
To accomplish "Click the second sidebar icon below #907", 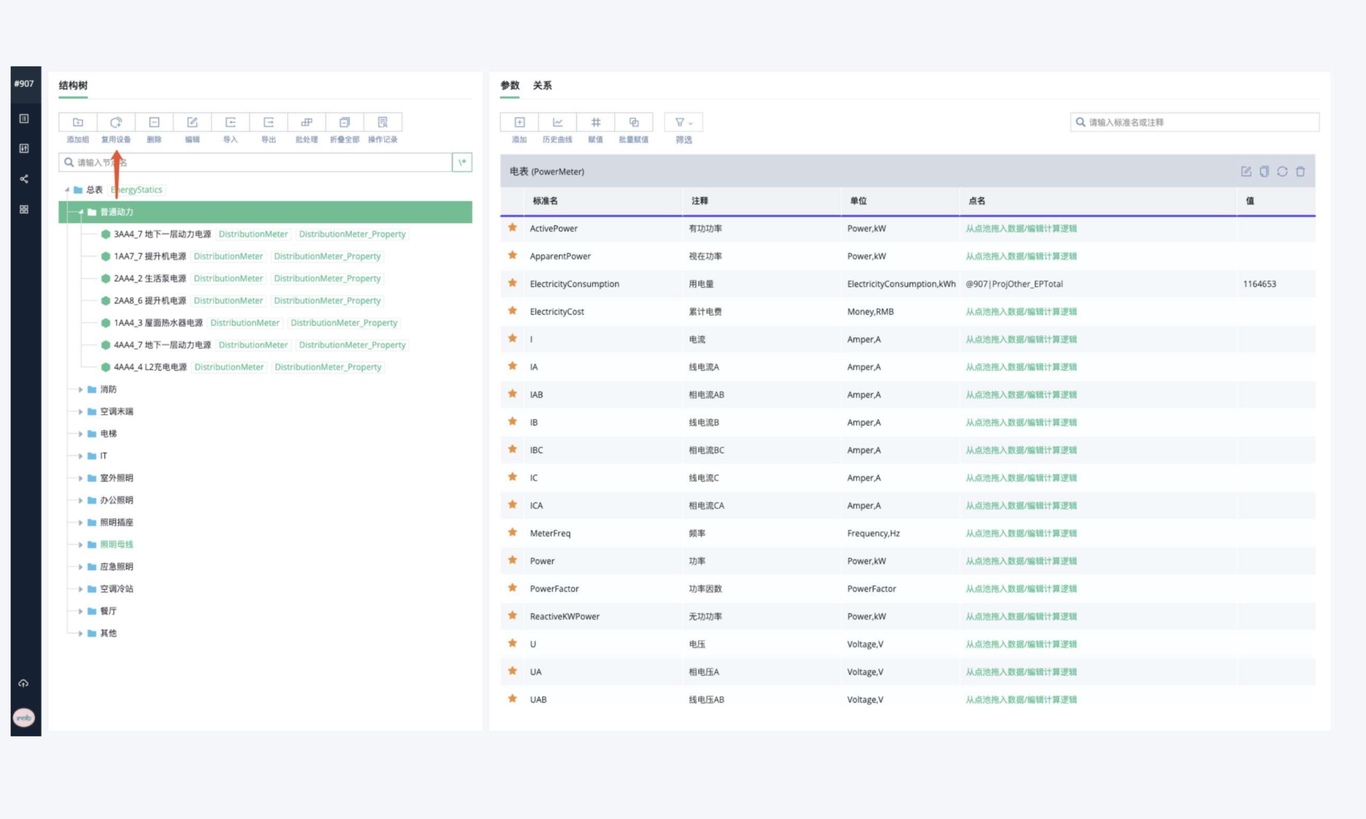I will point(24,148).
